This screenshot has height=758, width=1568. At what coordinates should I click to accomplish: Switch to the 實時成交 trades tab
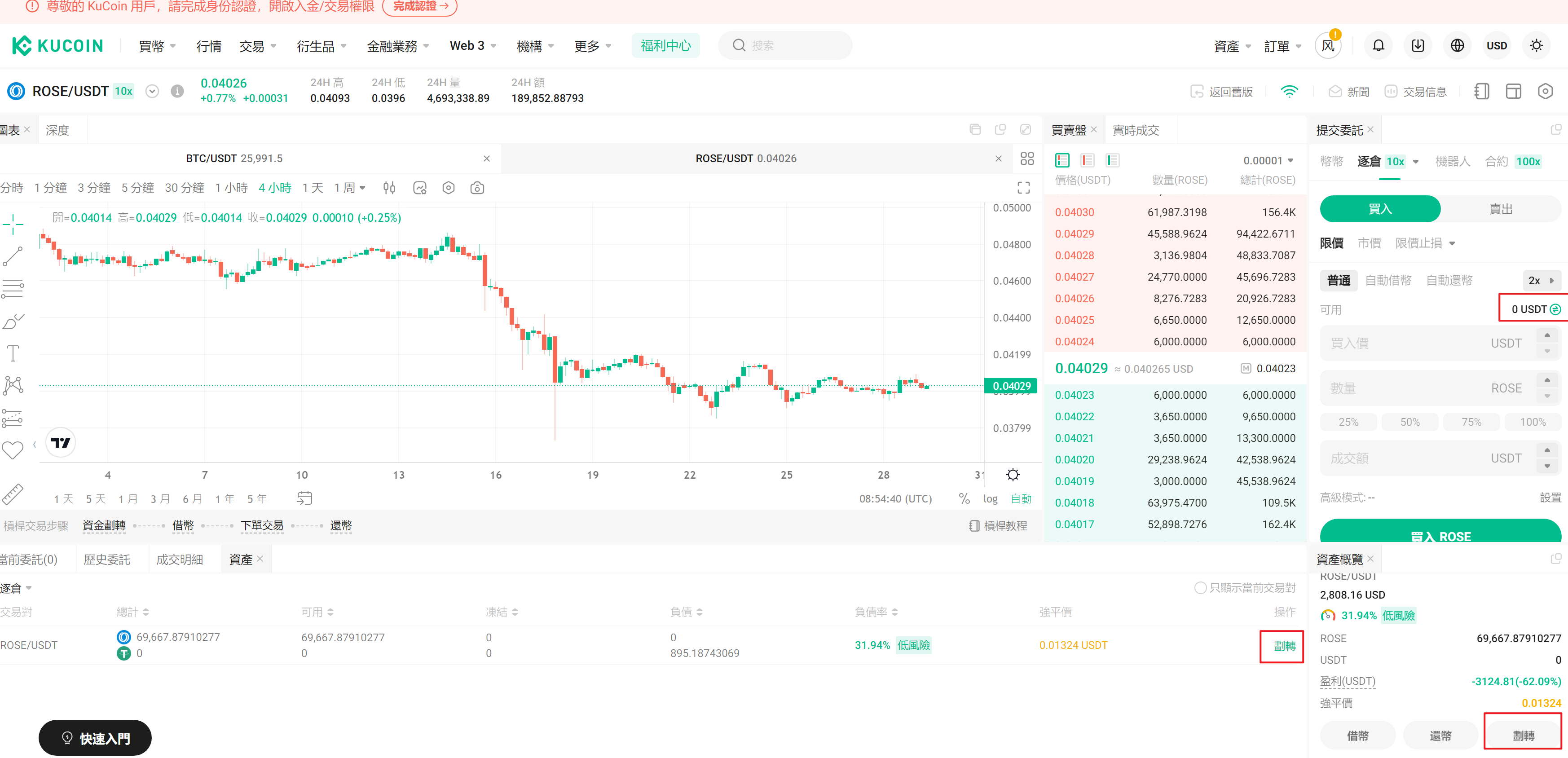click(x=1135, y=130)
